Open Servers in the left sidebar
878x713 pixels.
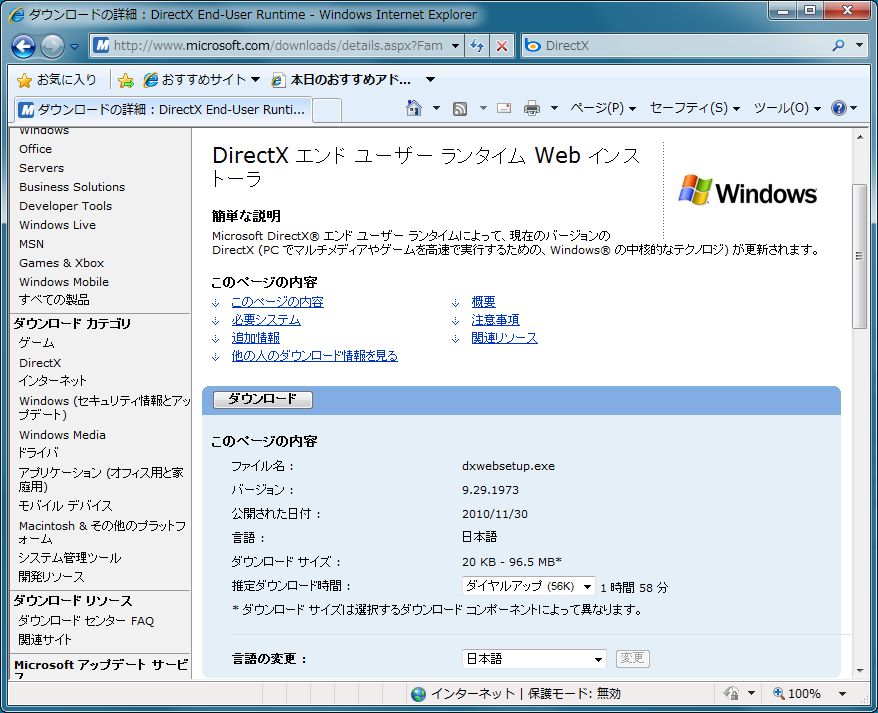(41, 168)
